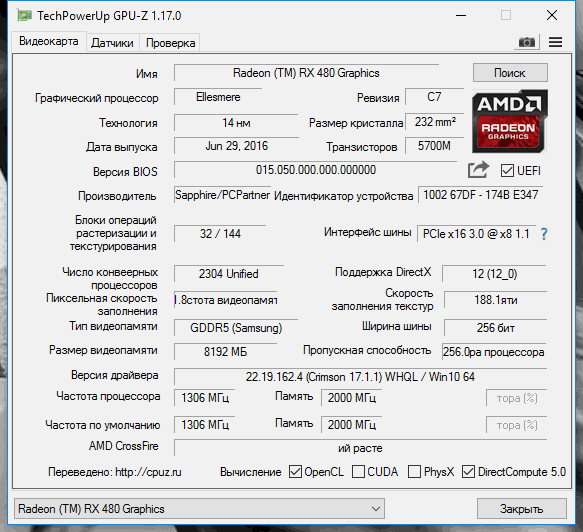Image resolution: width=583 pixels, height=532 pixels.
Task: Open the hamburger menu icon
Action: [x=555, y=42]
